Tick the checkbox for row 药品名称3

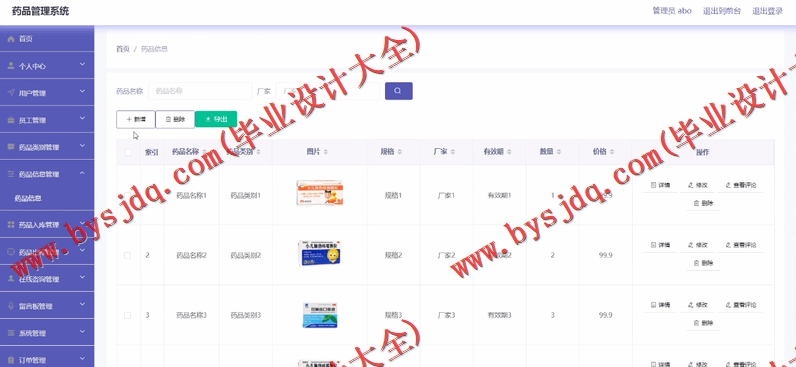[127, 315]
